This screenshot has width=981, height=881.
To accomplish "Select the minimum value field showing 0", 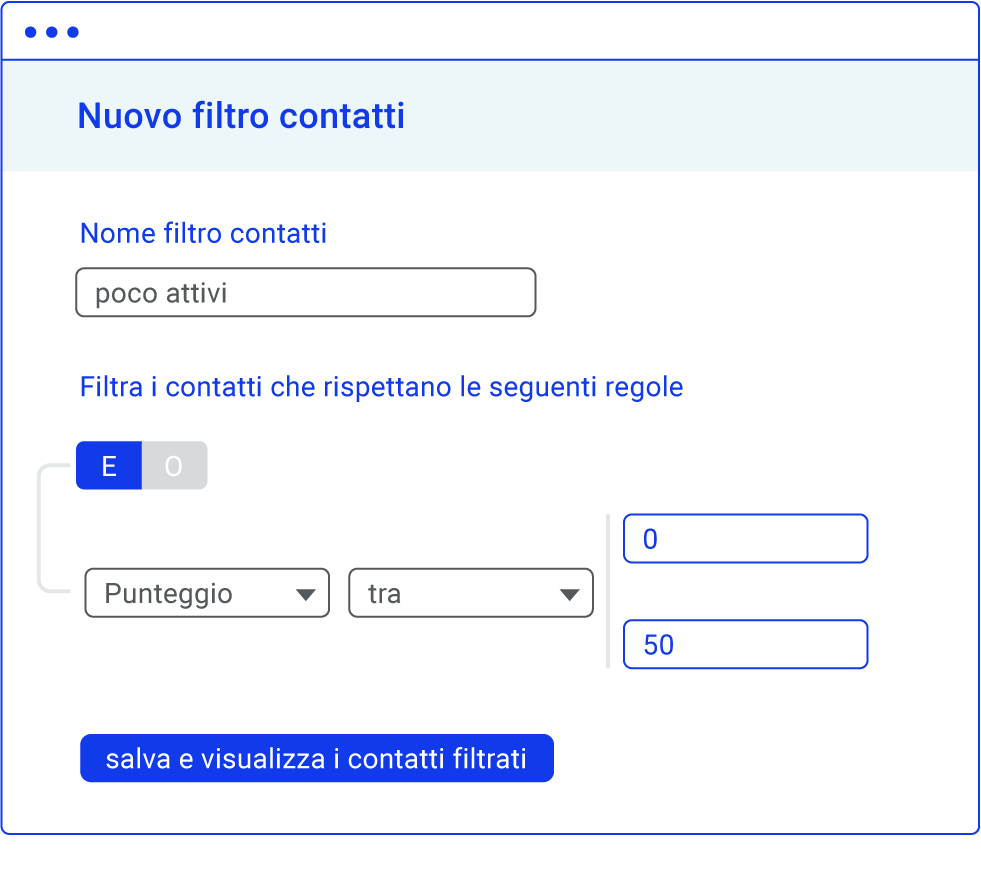I will (x=745, y=538).
